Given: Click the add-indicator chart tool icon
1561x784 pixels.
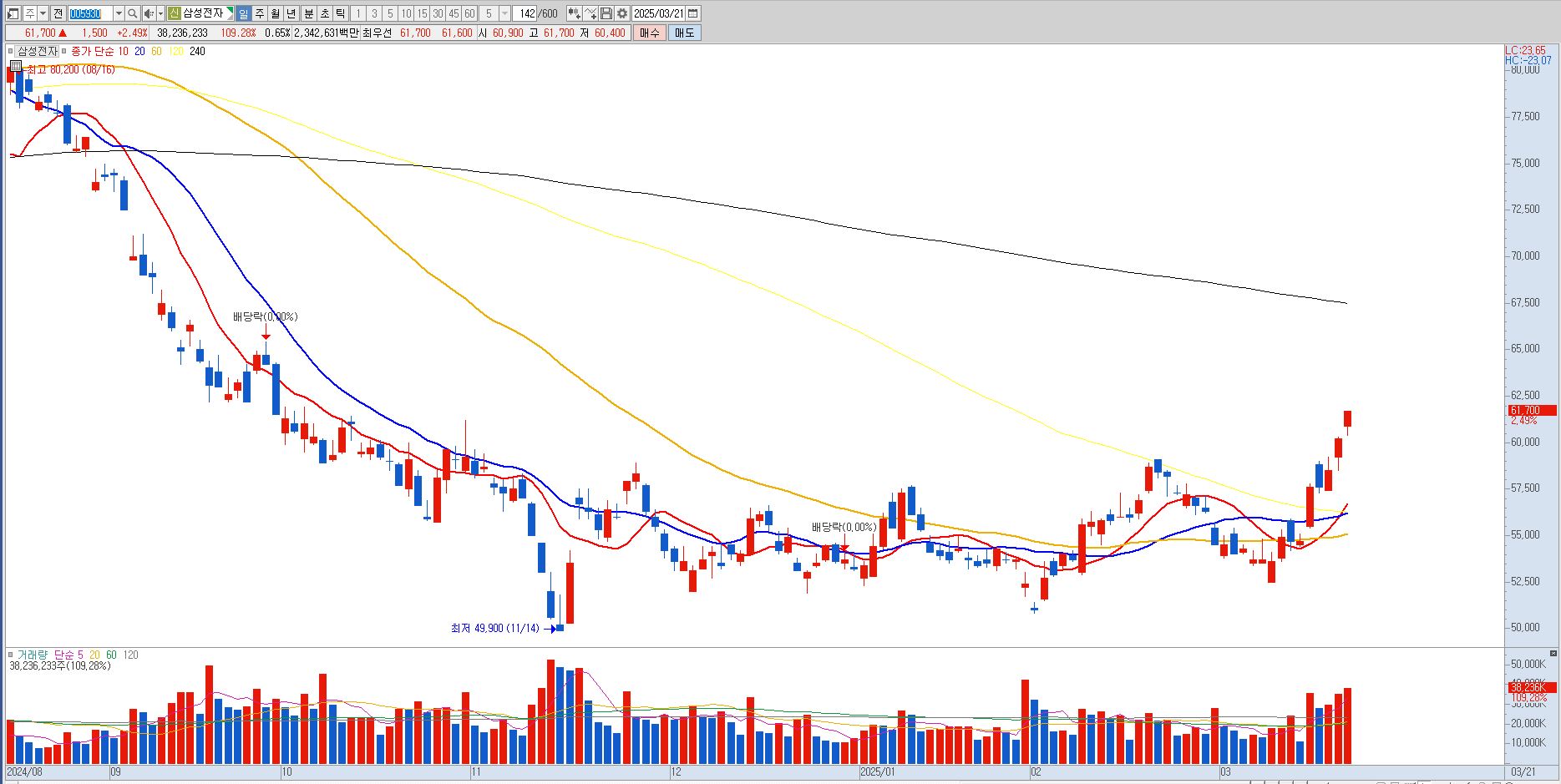Looking at the screenshot, I should tap(574, 13).
